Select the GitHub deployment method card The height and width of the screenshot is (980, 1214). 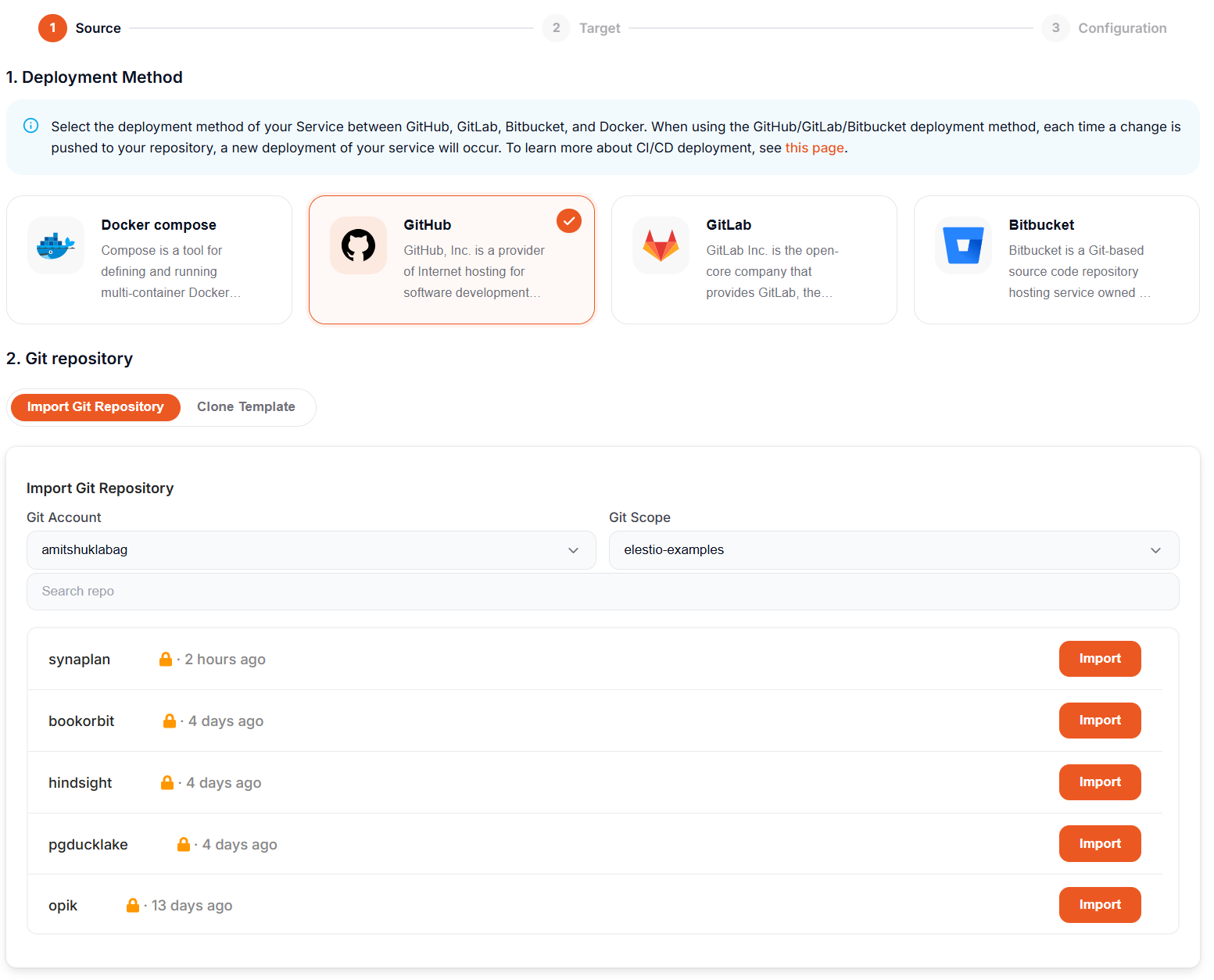452,259
